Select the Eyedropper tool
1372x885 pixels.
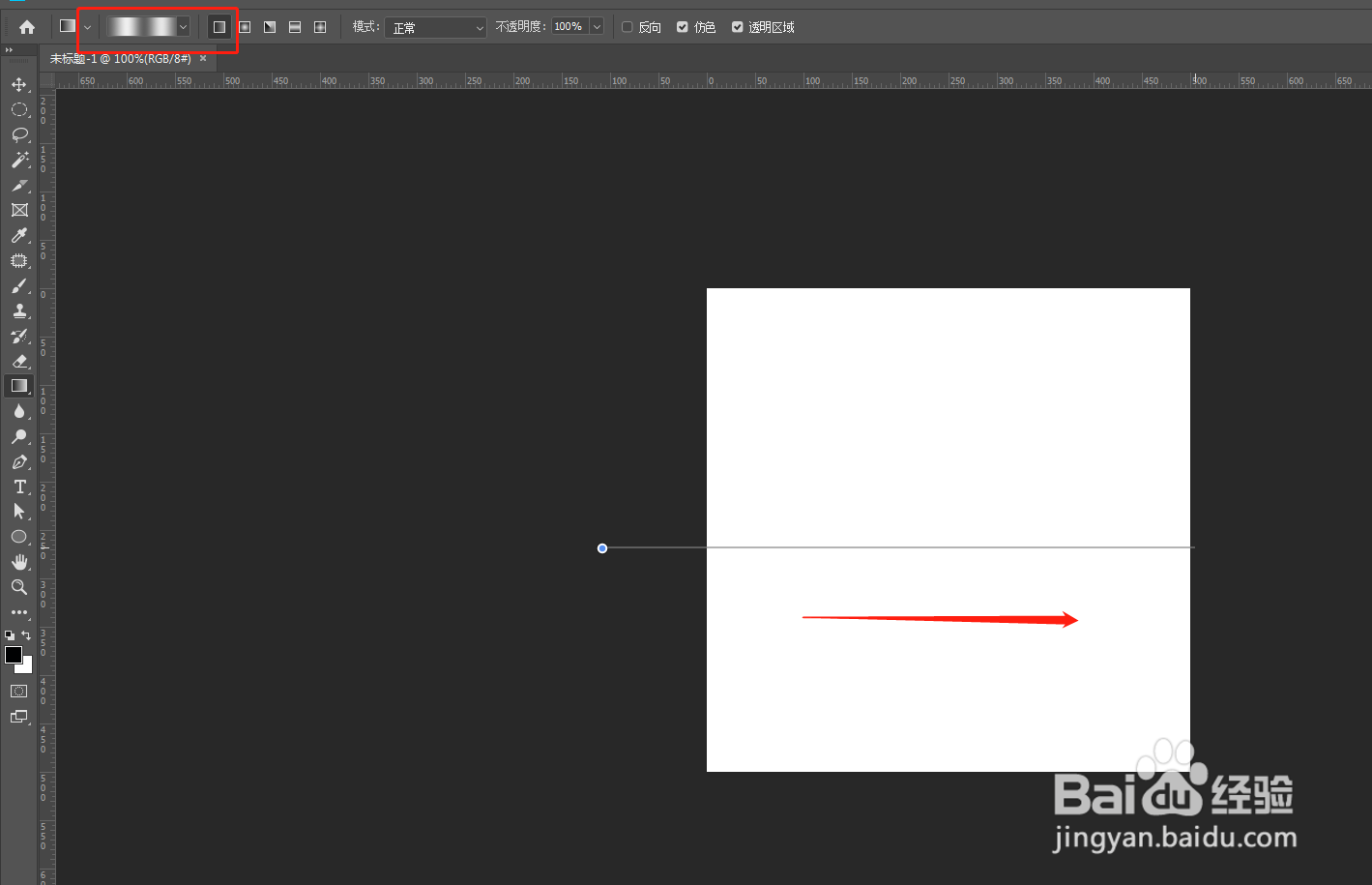coord(19,236)
